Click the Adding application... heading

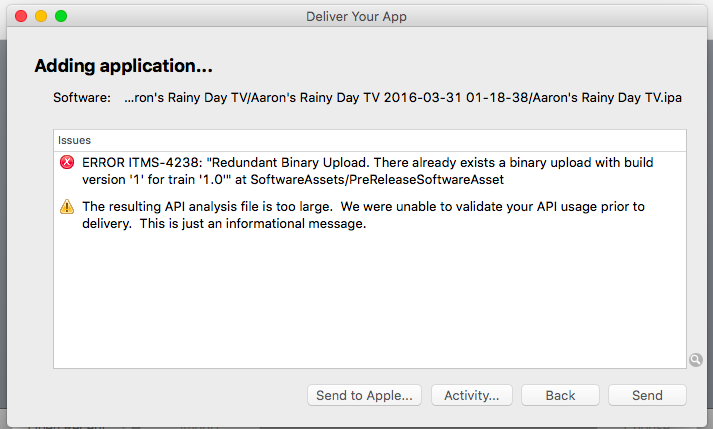click(x=124, y=66)
